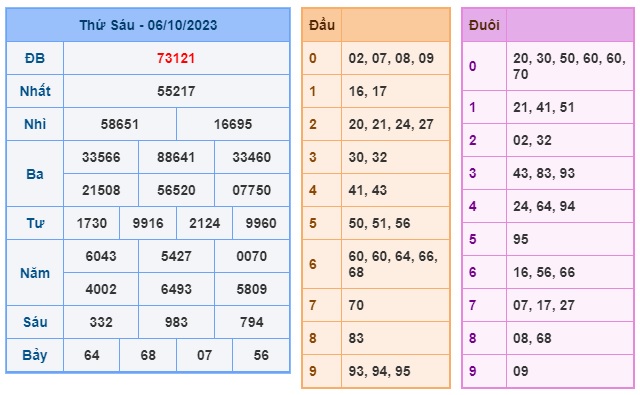The height and width of the screenshot is (395, 640).
Task: Select sixth prize number 983
Action: pyautogui.click(x=176, y=322)
